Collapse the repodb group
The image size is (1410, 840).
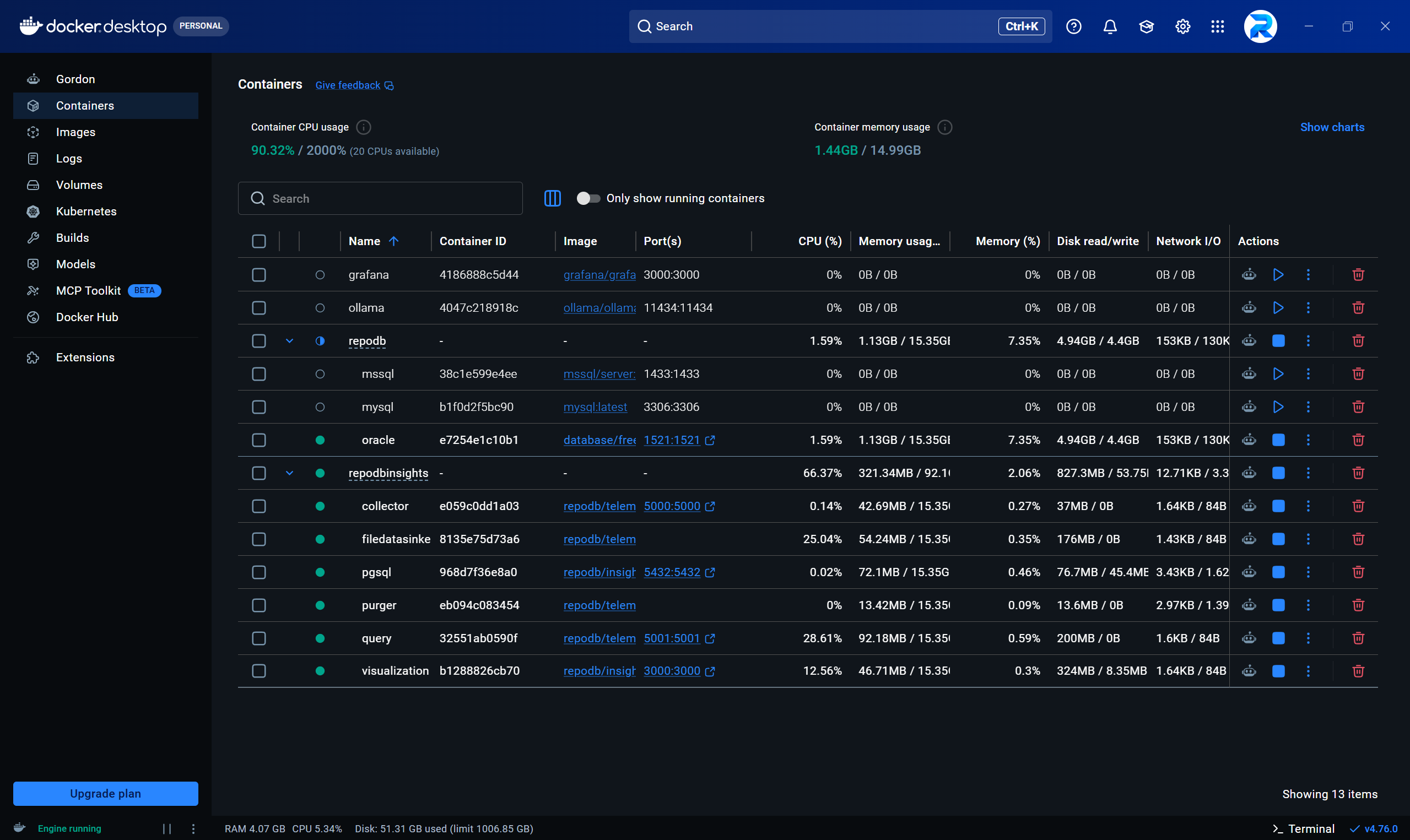pyautogui.click(x=289, y=341)
